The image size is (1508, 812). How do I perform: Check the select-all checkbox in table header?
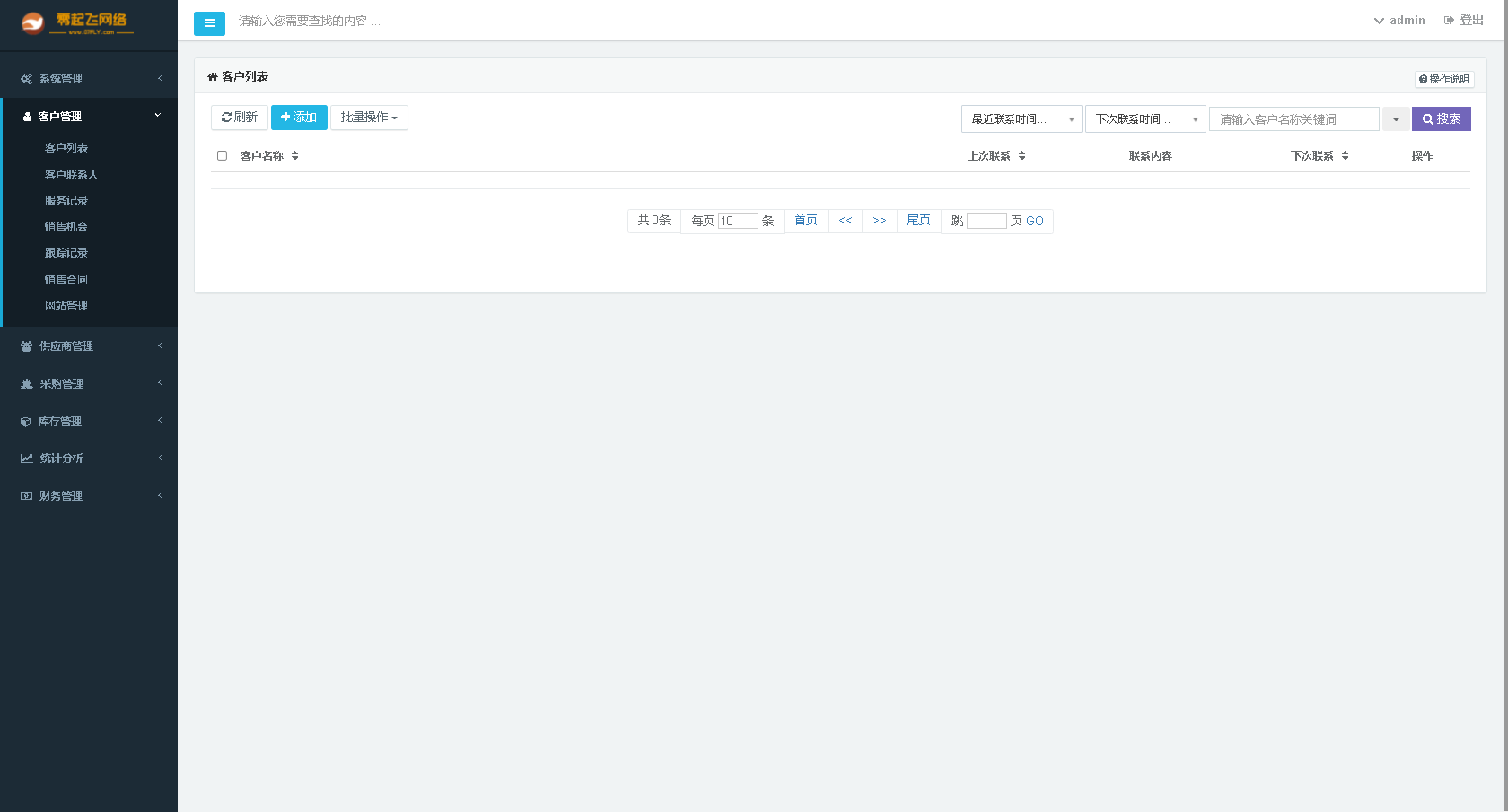pyautogui.click(x=222, y=156)
